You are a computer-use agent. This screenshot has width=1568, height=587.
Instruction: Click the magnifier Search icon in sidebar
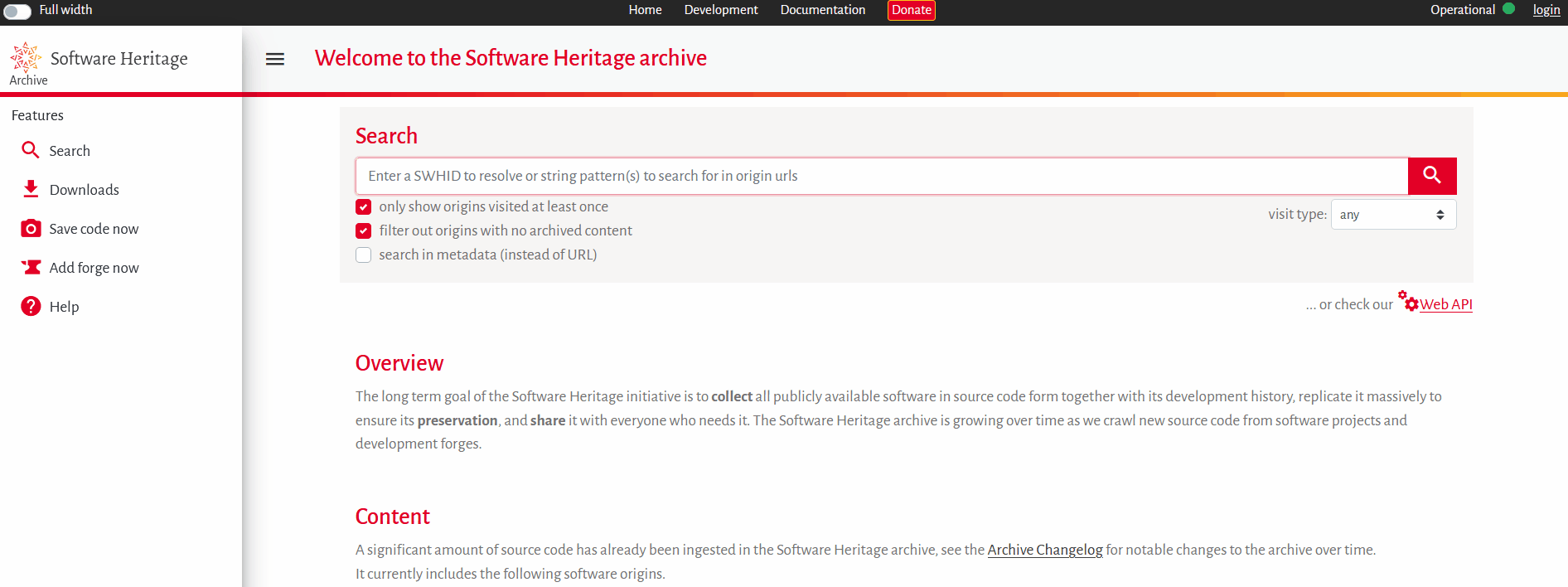(x=31, y=150)
